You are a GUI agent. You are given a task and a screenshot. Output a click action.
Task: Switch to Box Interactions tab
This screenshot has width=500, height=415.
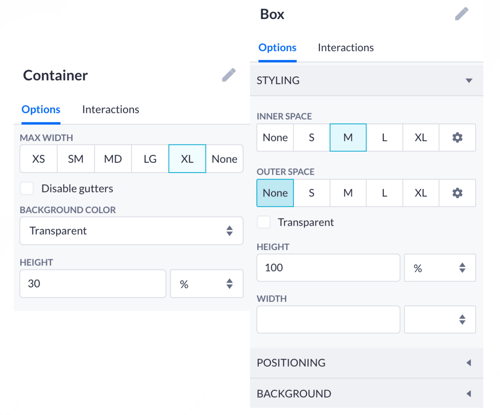346,48
